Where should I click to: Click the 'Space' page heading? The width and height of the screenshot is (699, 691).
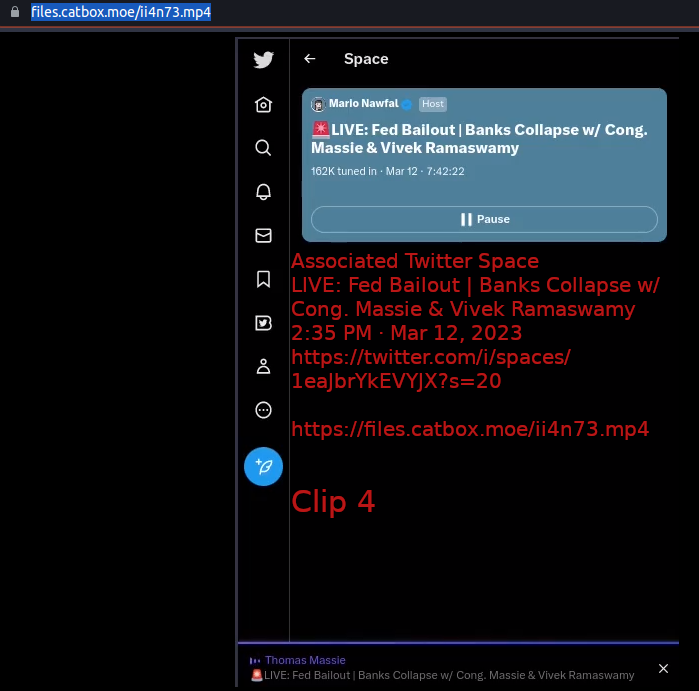(366, 59)
